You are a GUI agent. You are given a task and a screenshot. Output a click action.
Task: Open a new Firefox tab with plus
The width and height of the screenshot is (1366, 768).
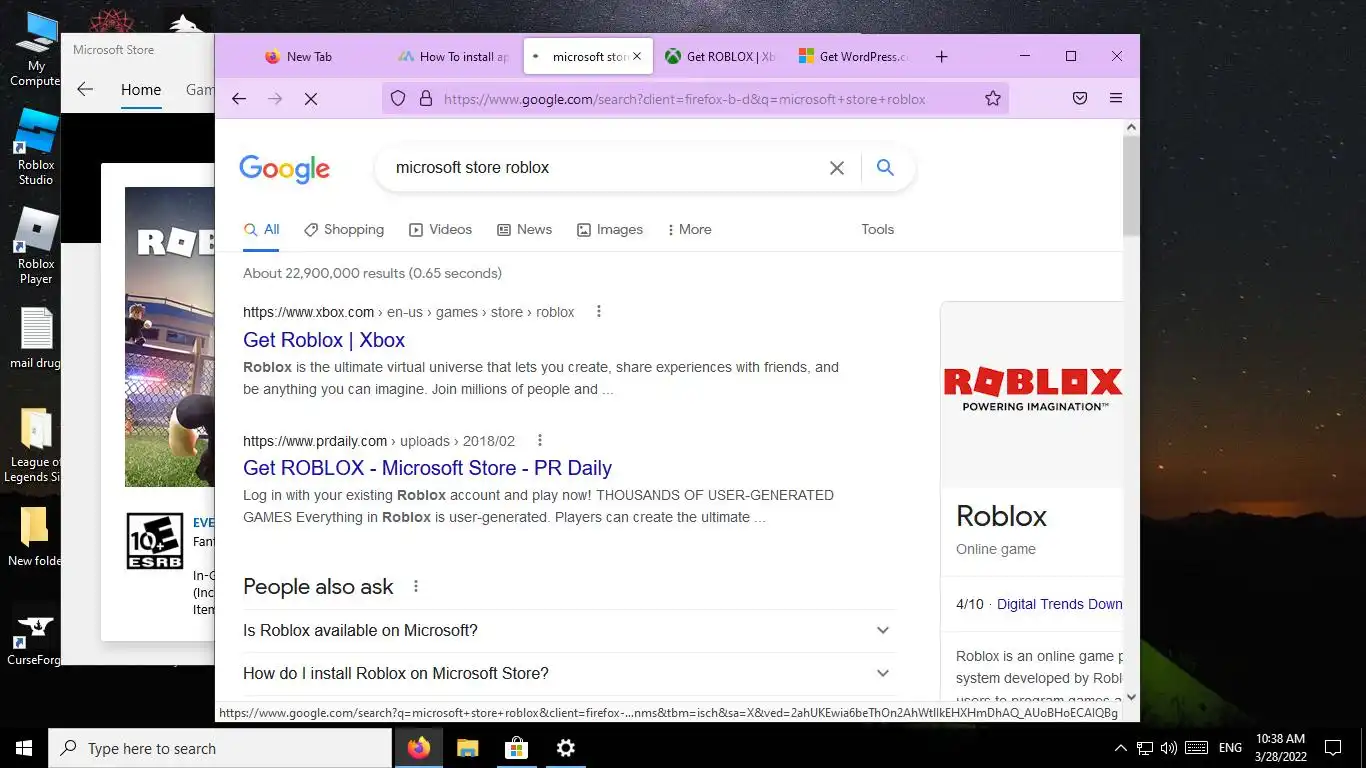click(941, 57)
